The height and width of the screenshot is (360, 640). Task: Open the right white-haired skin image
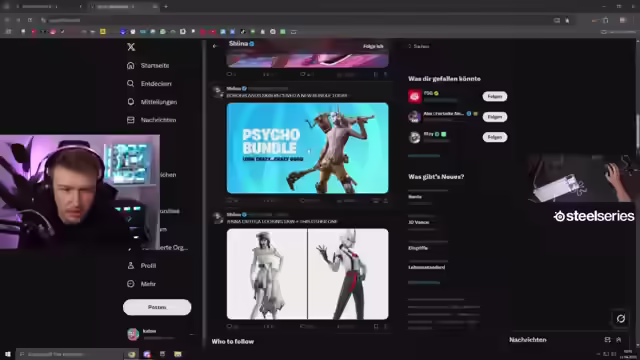point(348,274)
